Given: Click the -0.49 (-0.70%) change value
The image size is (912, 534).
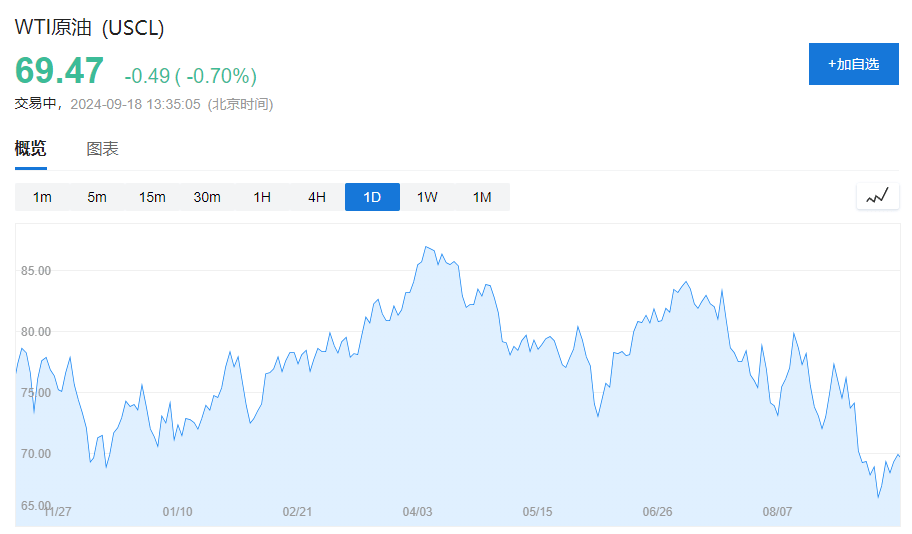Looking at the screenshot, I should (190, 76).
